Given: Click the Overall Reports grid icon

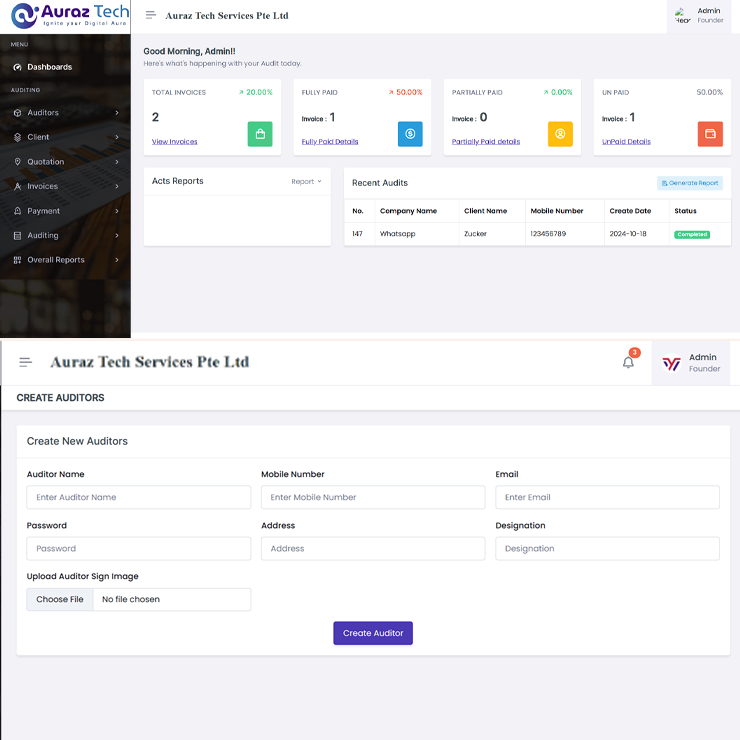Looking at the screenshot, I should (17, 260).
